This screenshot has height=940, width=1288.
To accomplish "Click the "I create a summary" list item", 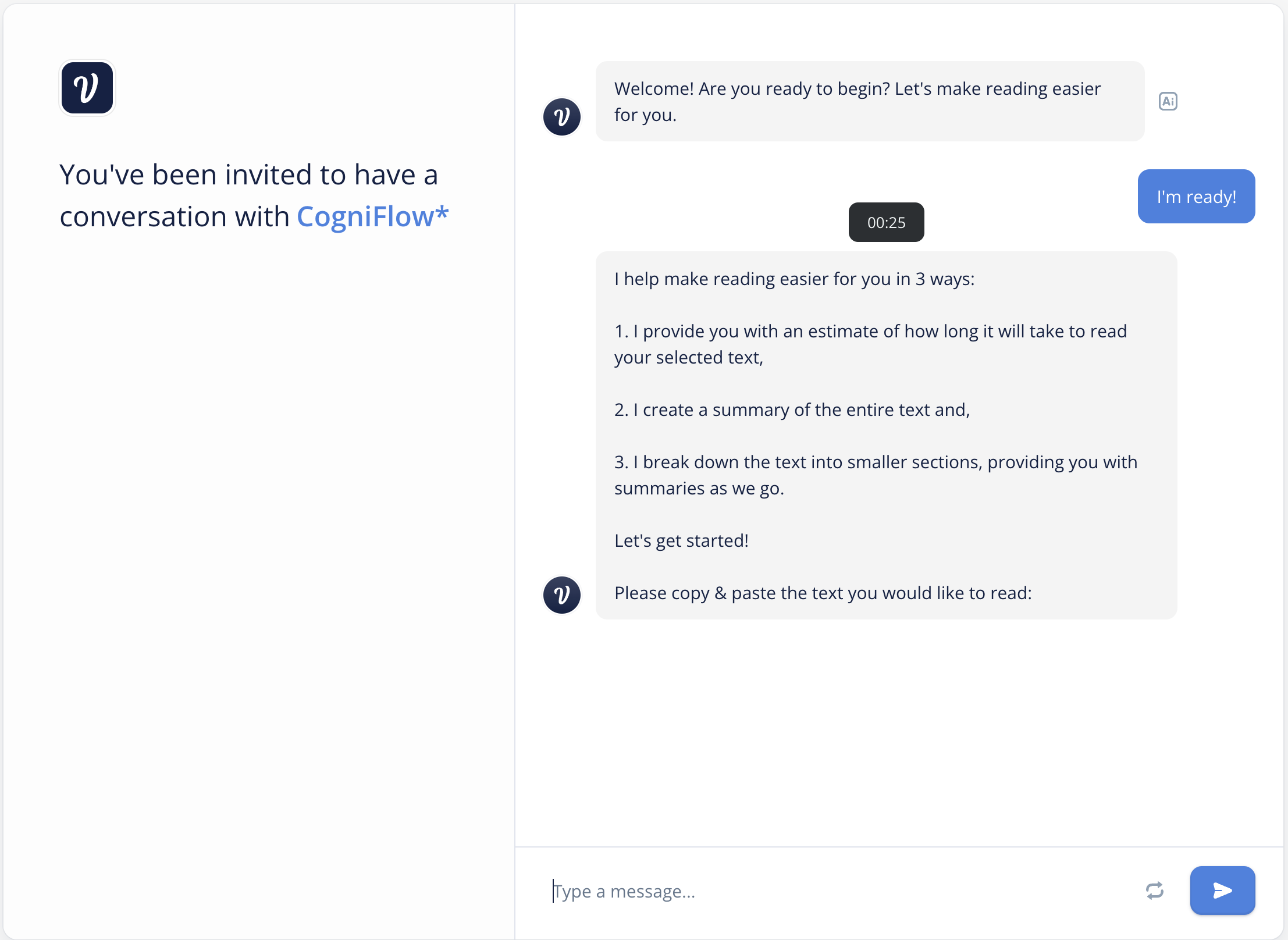I will click(792, 410).
